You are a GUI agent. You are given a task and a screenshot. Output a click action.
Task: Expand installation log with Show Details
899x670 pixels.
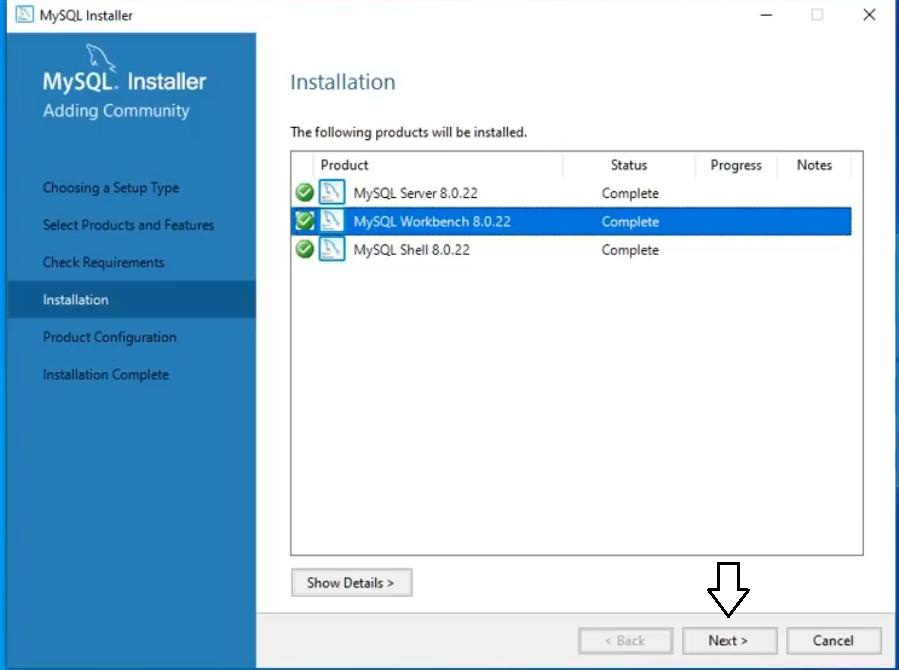351,583
